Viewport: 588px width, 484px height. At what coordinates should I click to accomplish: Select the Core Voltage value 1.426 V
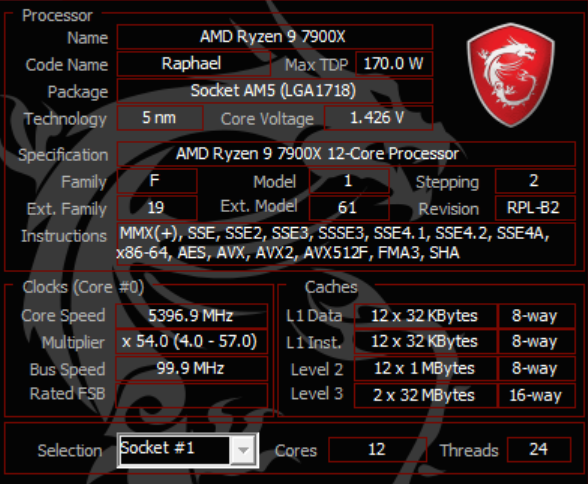coord(378,118)
